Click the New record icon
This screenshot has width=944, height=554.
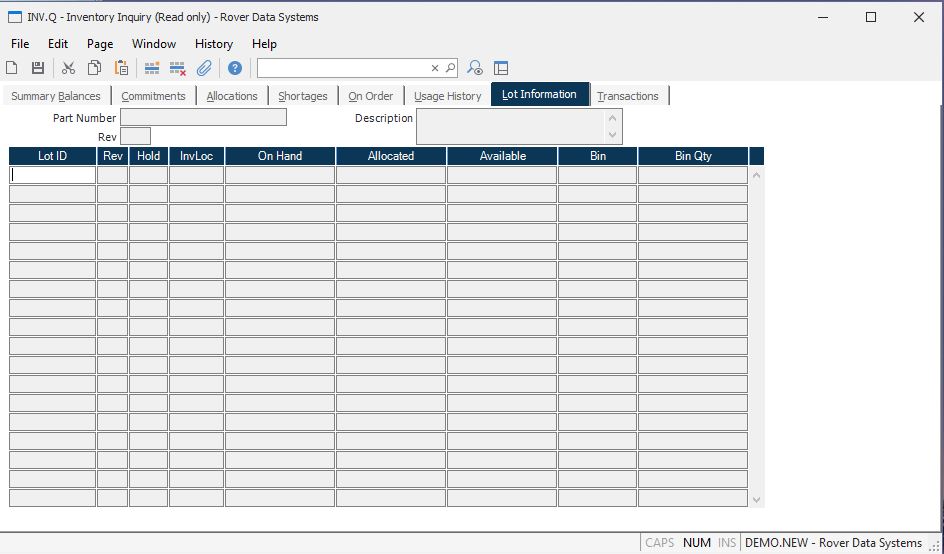(12, 68)
